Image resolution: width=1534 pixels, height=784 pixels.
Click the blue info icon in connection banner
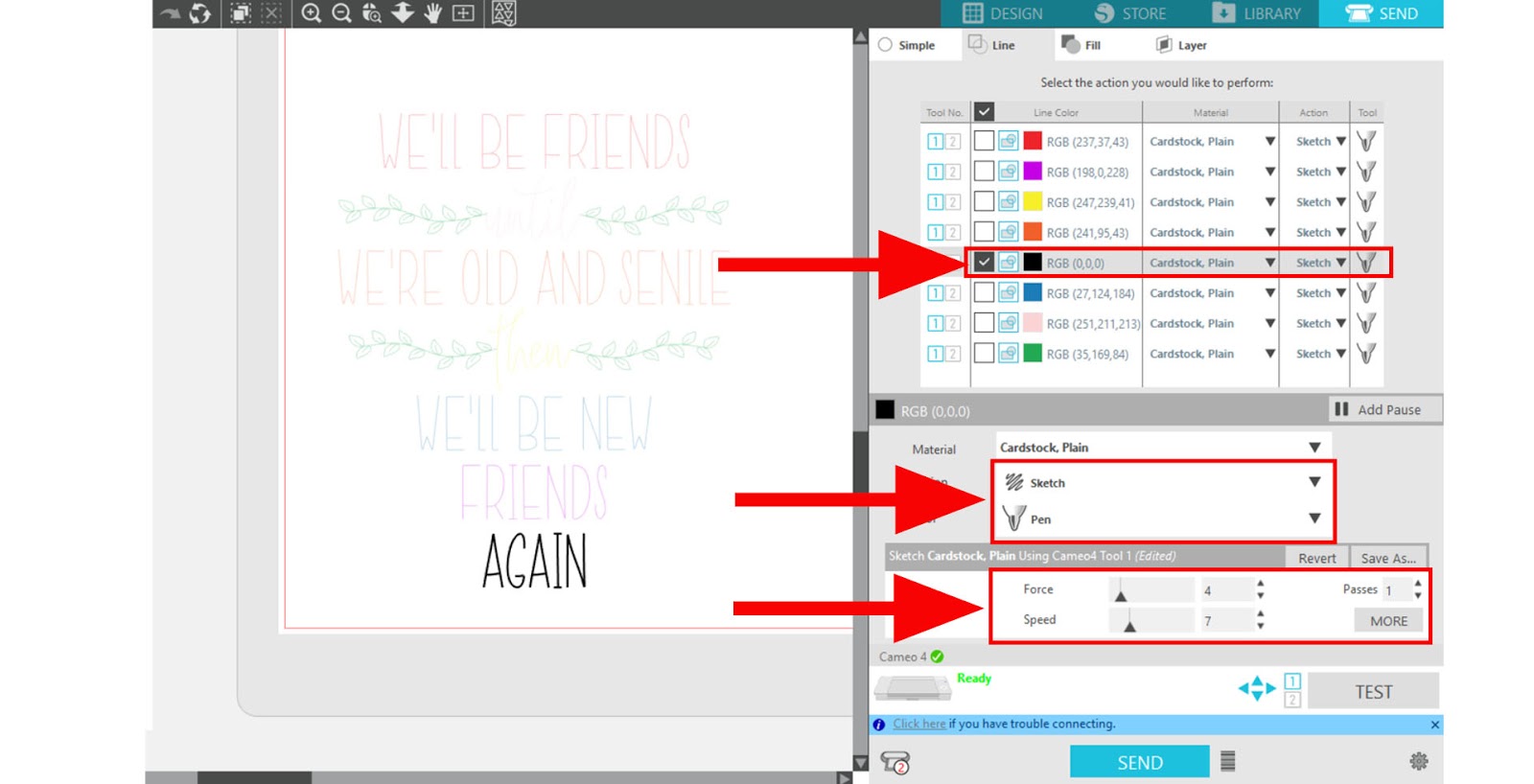[x=879, y=725]
